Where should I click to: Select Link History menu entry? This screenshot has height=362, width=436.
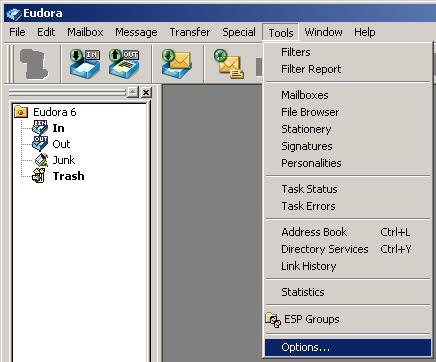[348, 266]
